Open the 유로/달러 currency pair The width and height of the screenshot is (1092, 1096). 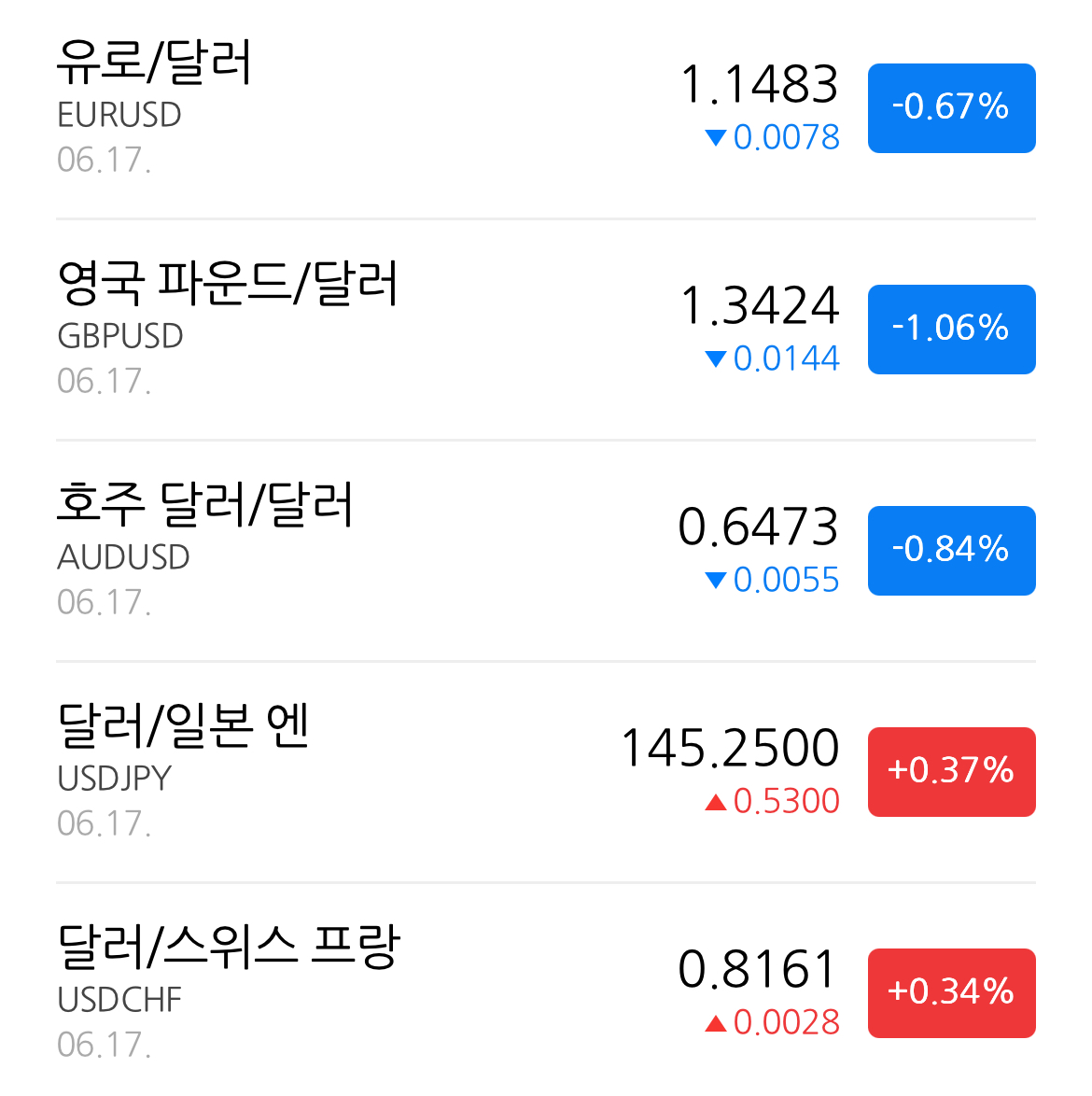(546, 108)
